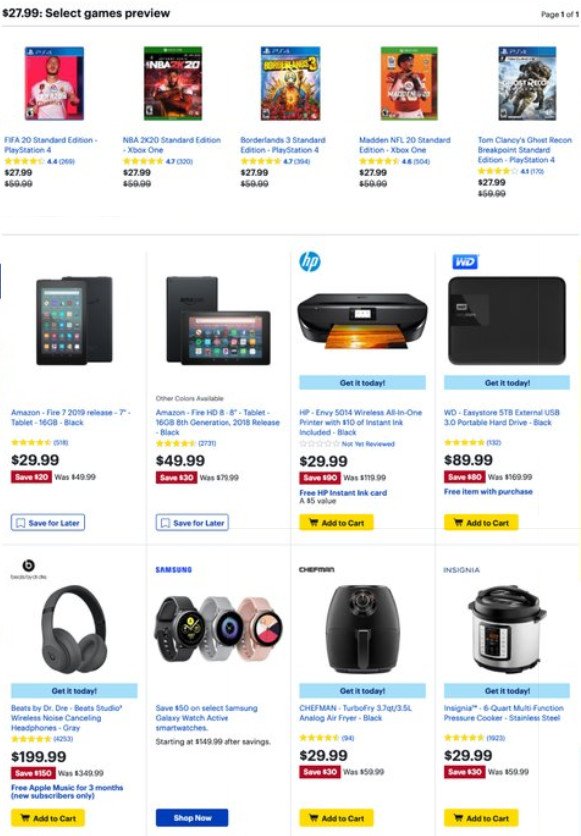The image size is (581, 836).
Task: Open FIFA 20 game cover thumbnail
Action: pos(54,84)
